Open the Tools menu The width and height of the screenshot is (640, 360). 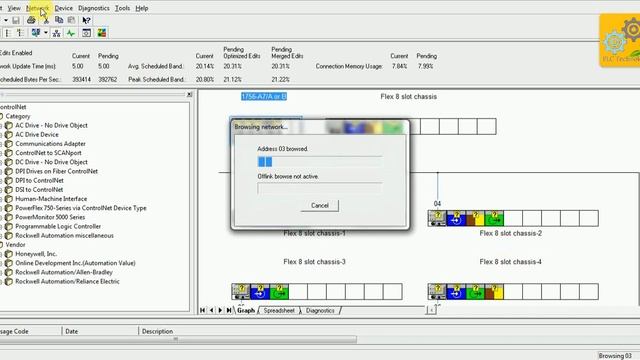pyautogui.click(x=122, y=8)
